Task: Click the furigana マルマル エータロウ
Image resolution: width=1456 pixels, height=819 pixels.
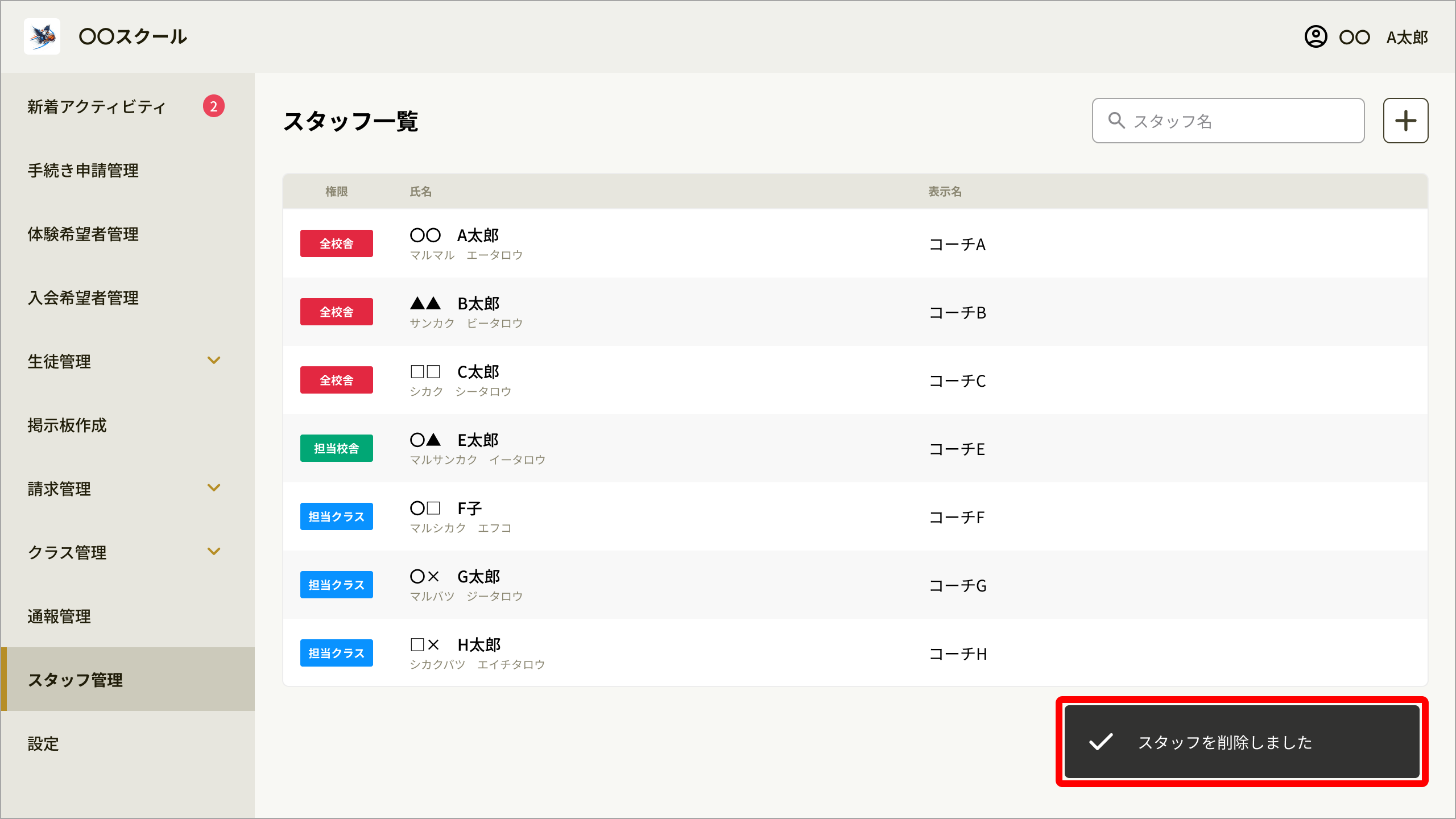Action: (466, 255)
